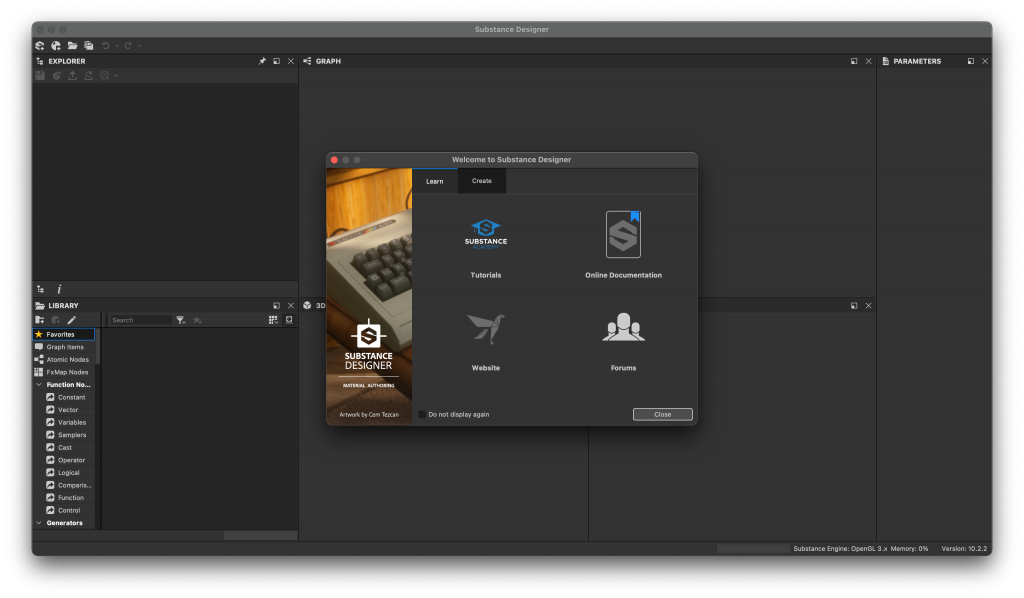1024x598 pixels.
Task: Open the Forums link
Action: point(624,342)
